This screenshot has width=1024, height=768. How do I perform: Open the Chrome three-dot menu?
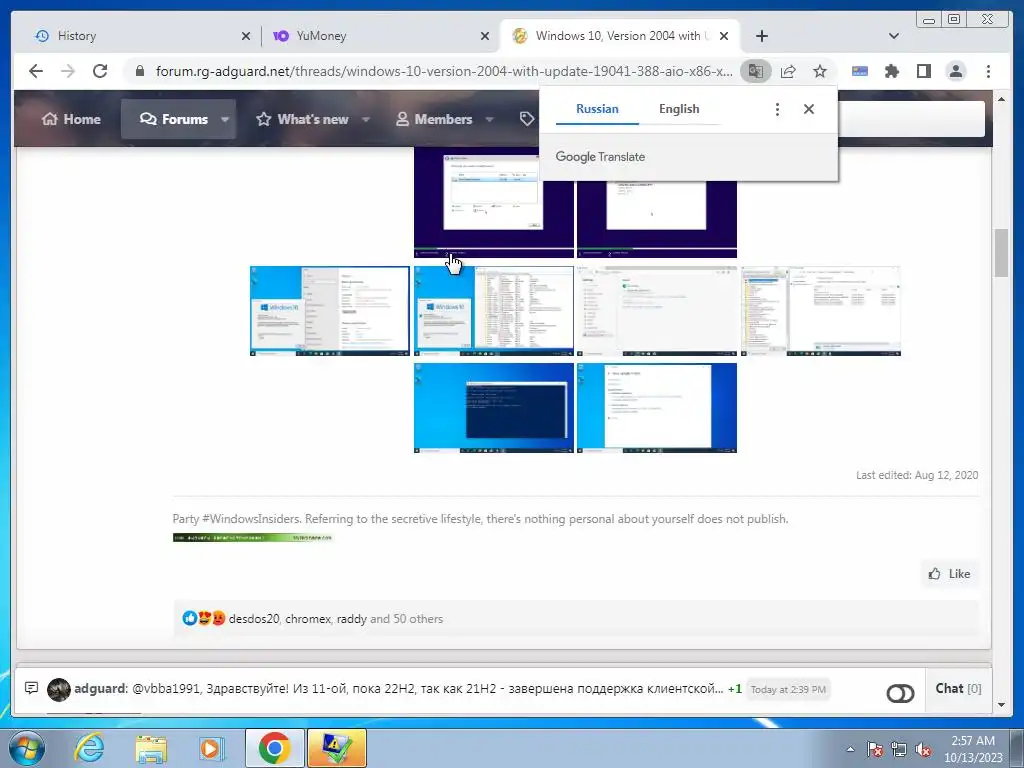coord(988,71)
